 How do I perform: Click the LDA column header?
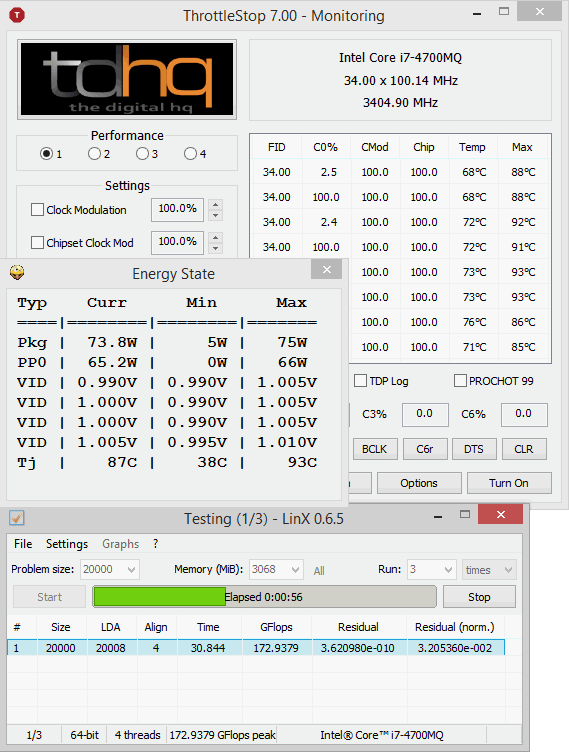pyautogui.click(x=111, y=627)
